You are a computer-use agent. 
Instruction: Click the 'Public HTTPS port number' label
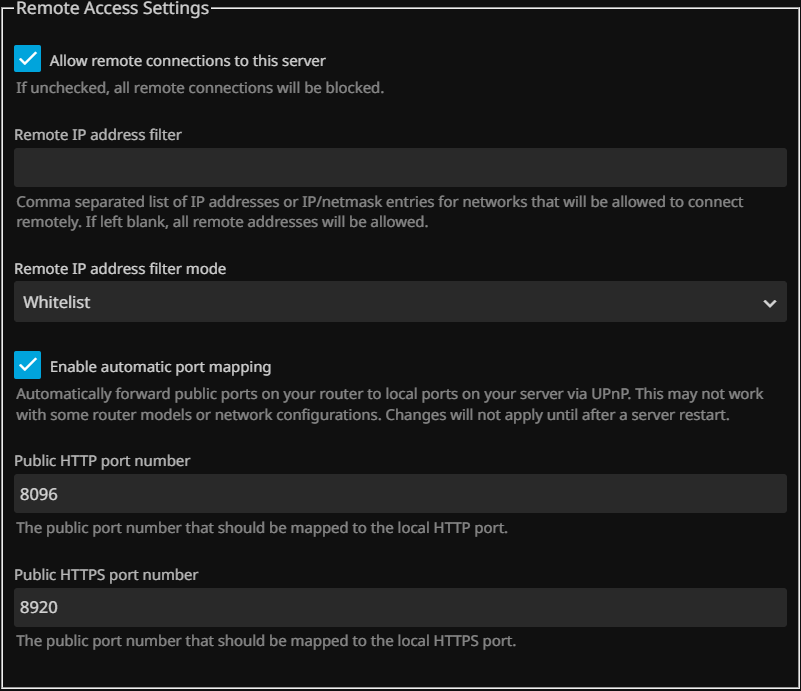[106, 575]
